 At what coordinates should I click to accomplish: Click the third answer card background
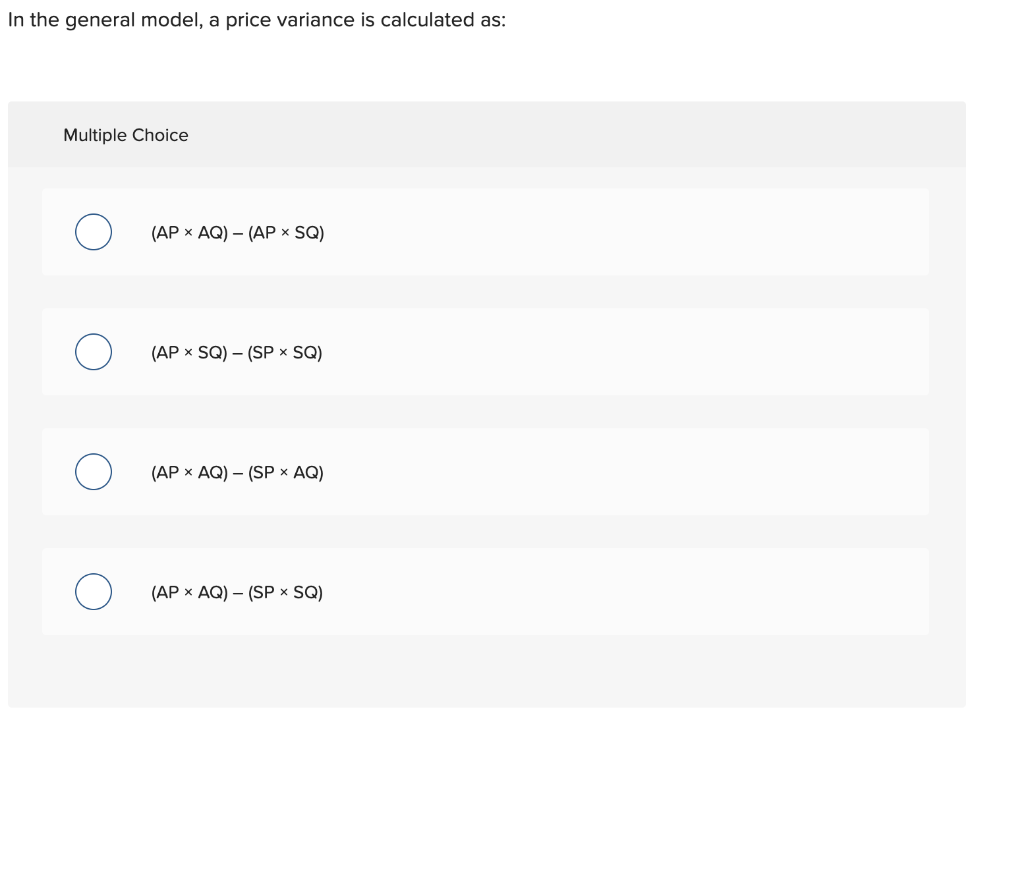[x=600, y=471]
